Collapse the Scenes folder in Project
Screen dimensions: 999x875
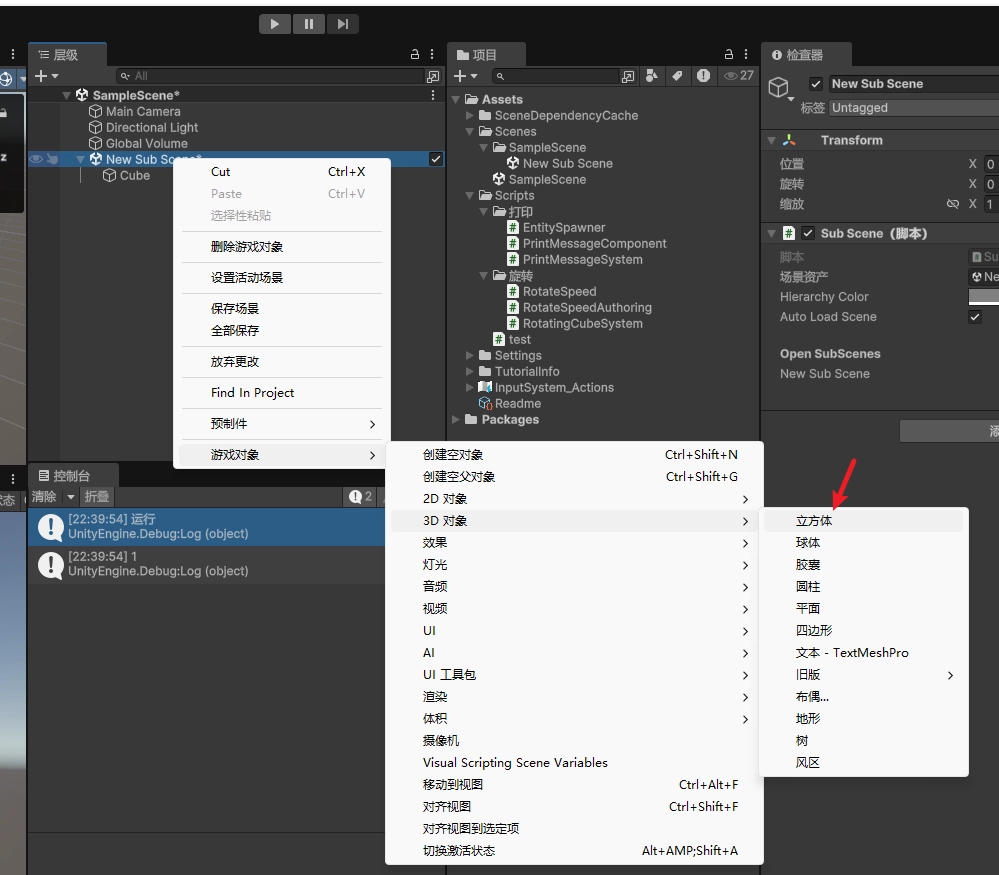(470, 132)
